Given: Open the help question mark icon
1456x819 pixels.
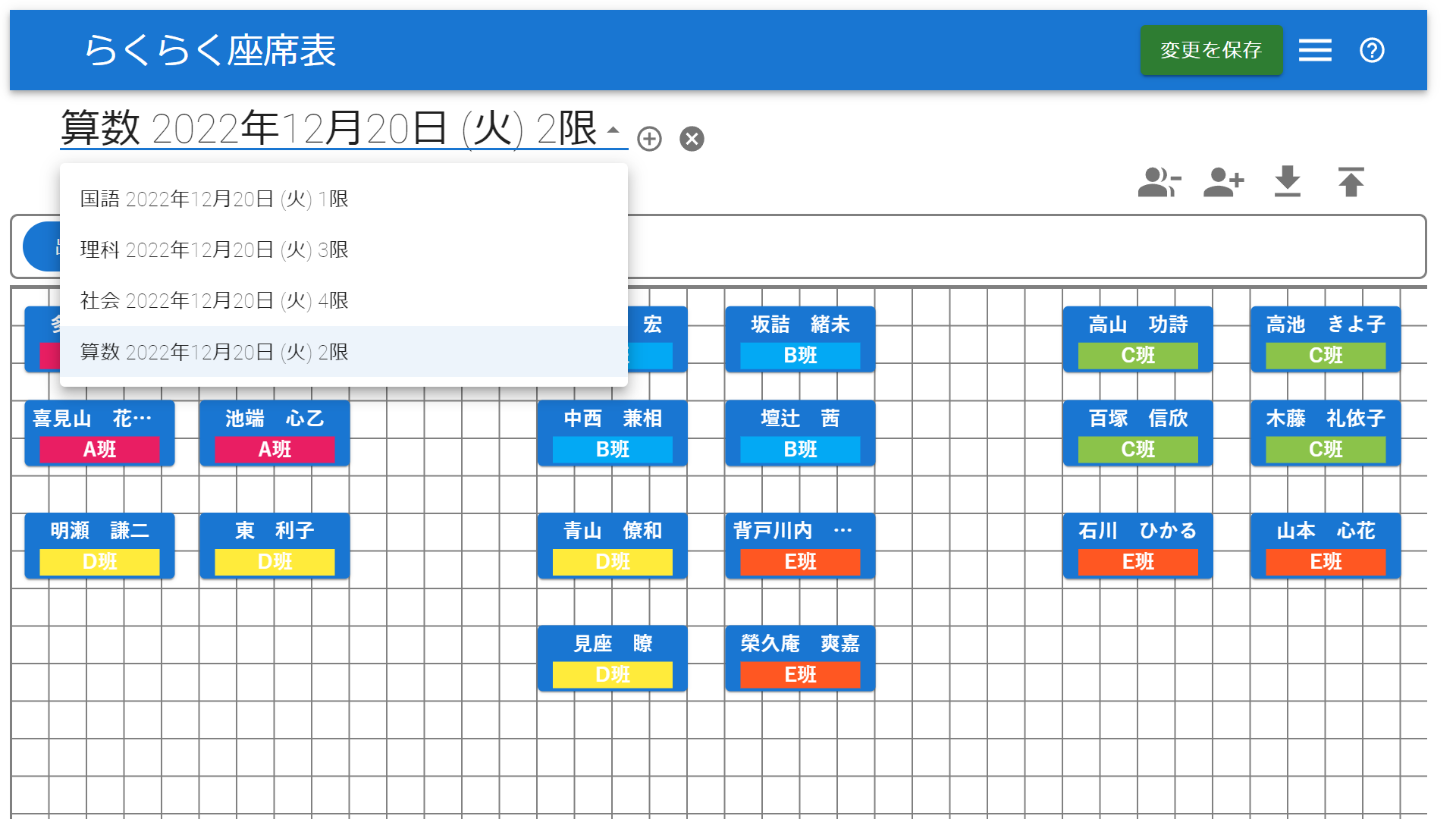Looking at the screenshot, I should 1372,50.
